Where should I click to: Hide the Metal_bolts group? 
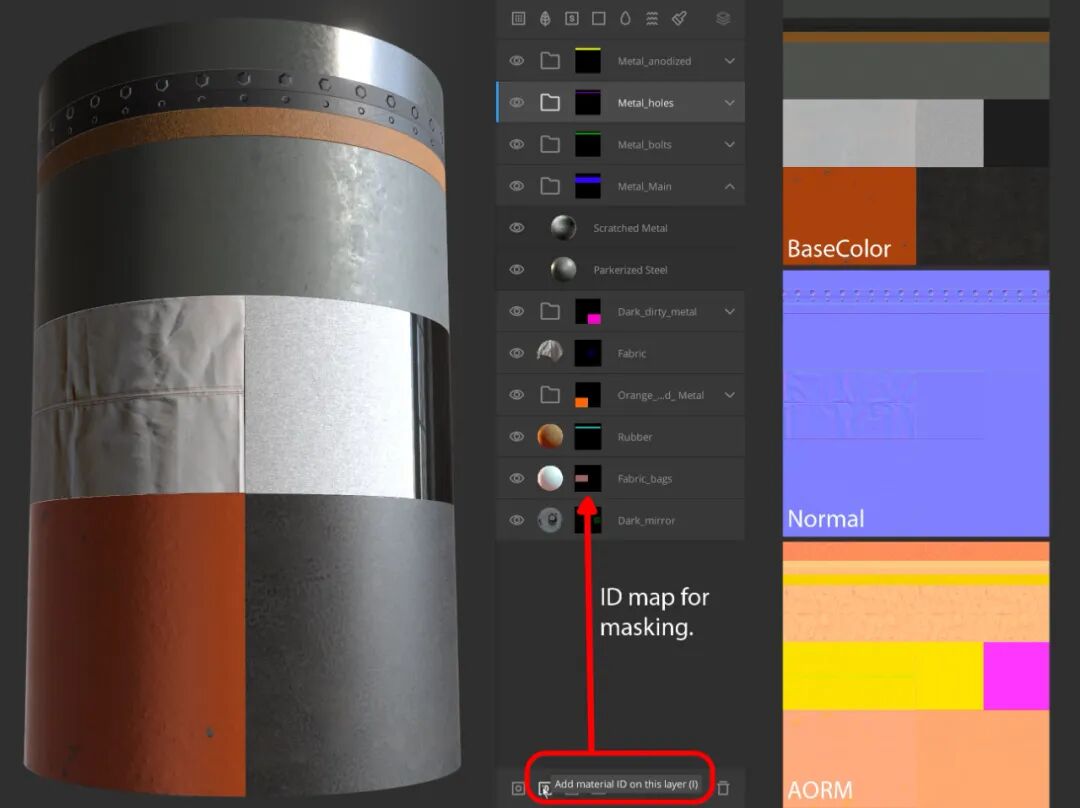[x=517, y=145]
